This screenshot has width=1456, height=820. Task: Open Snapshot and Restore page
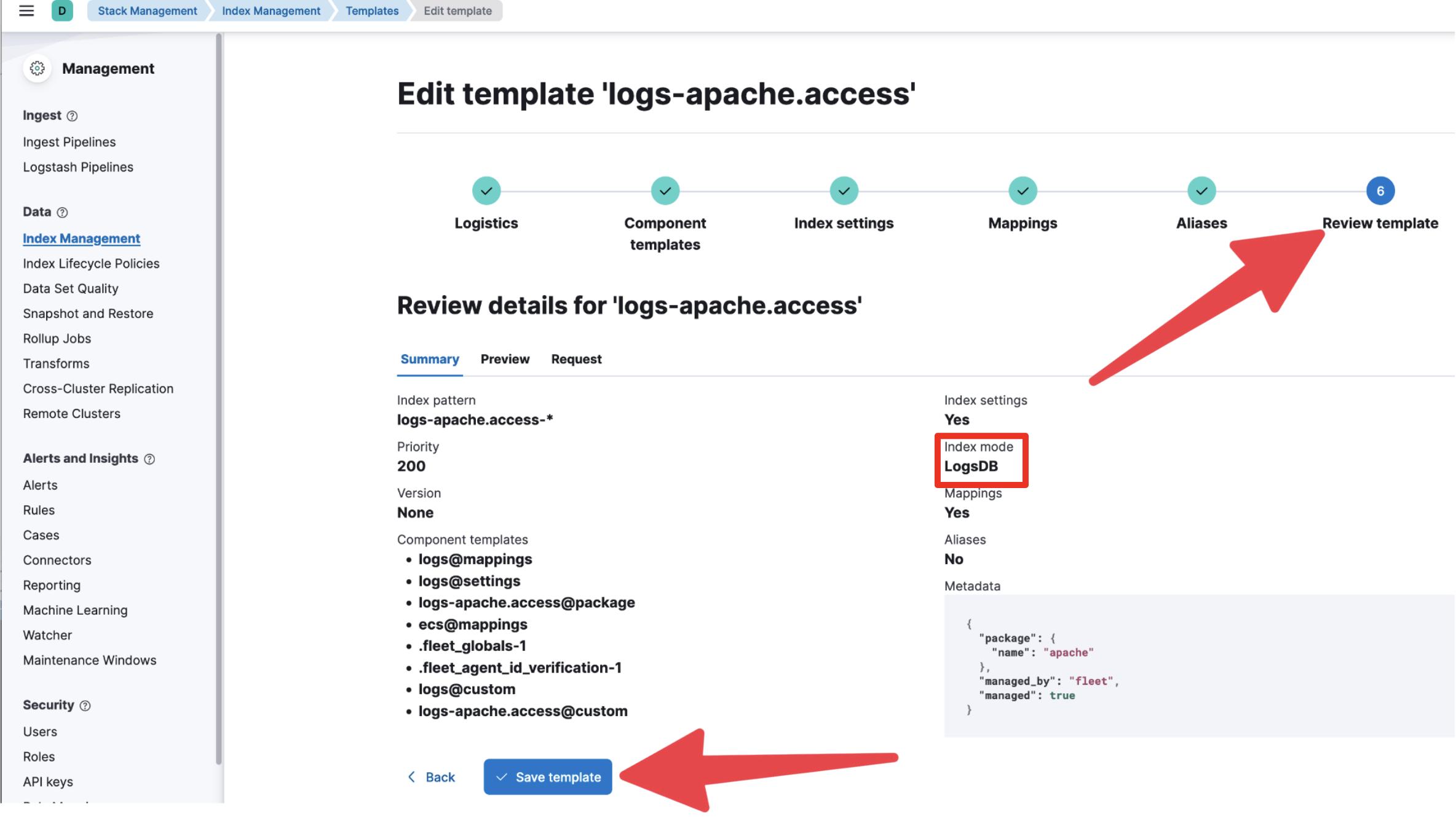(88, 313)
